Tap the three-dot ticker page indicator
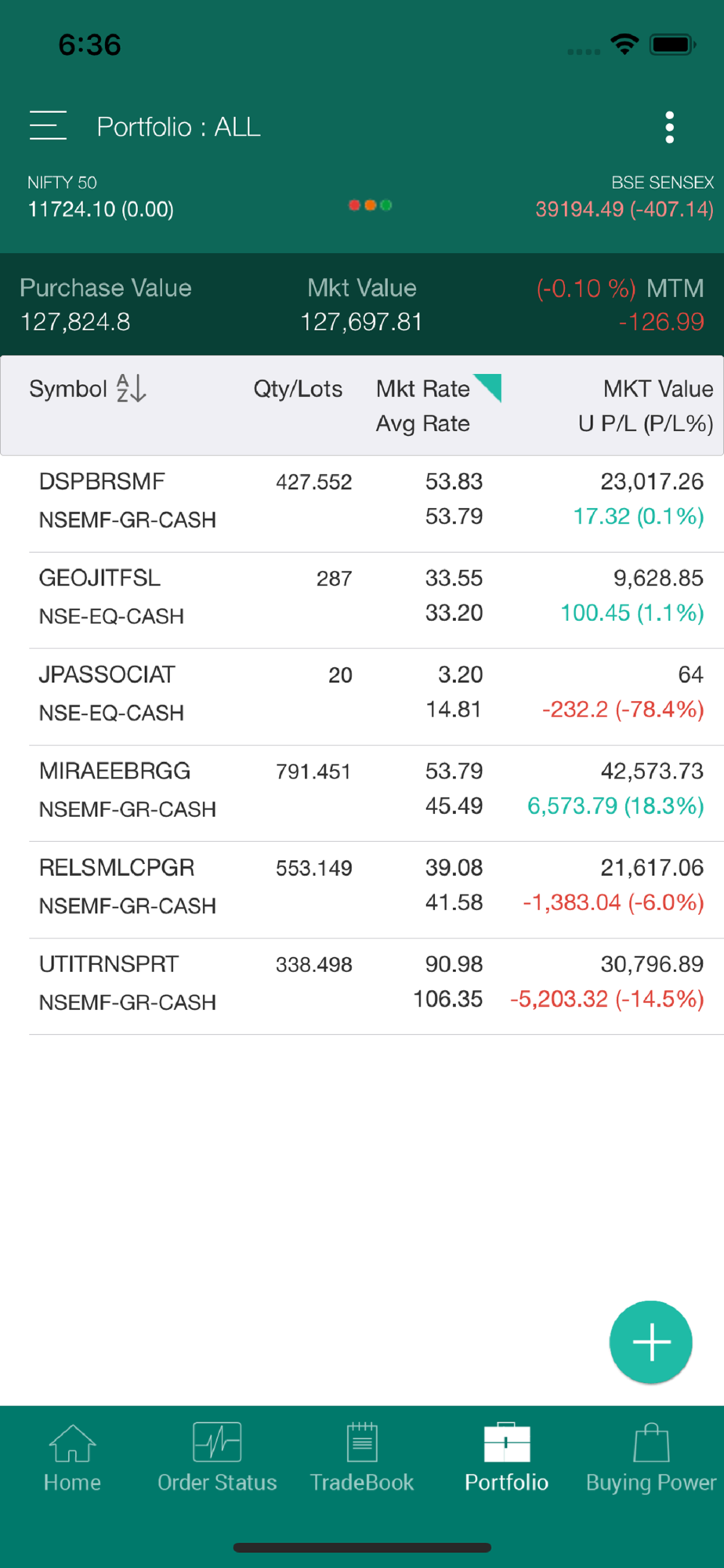 [x=370, y=205]
